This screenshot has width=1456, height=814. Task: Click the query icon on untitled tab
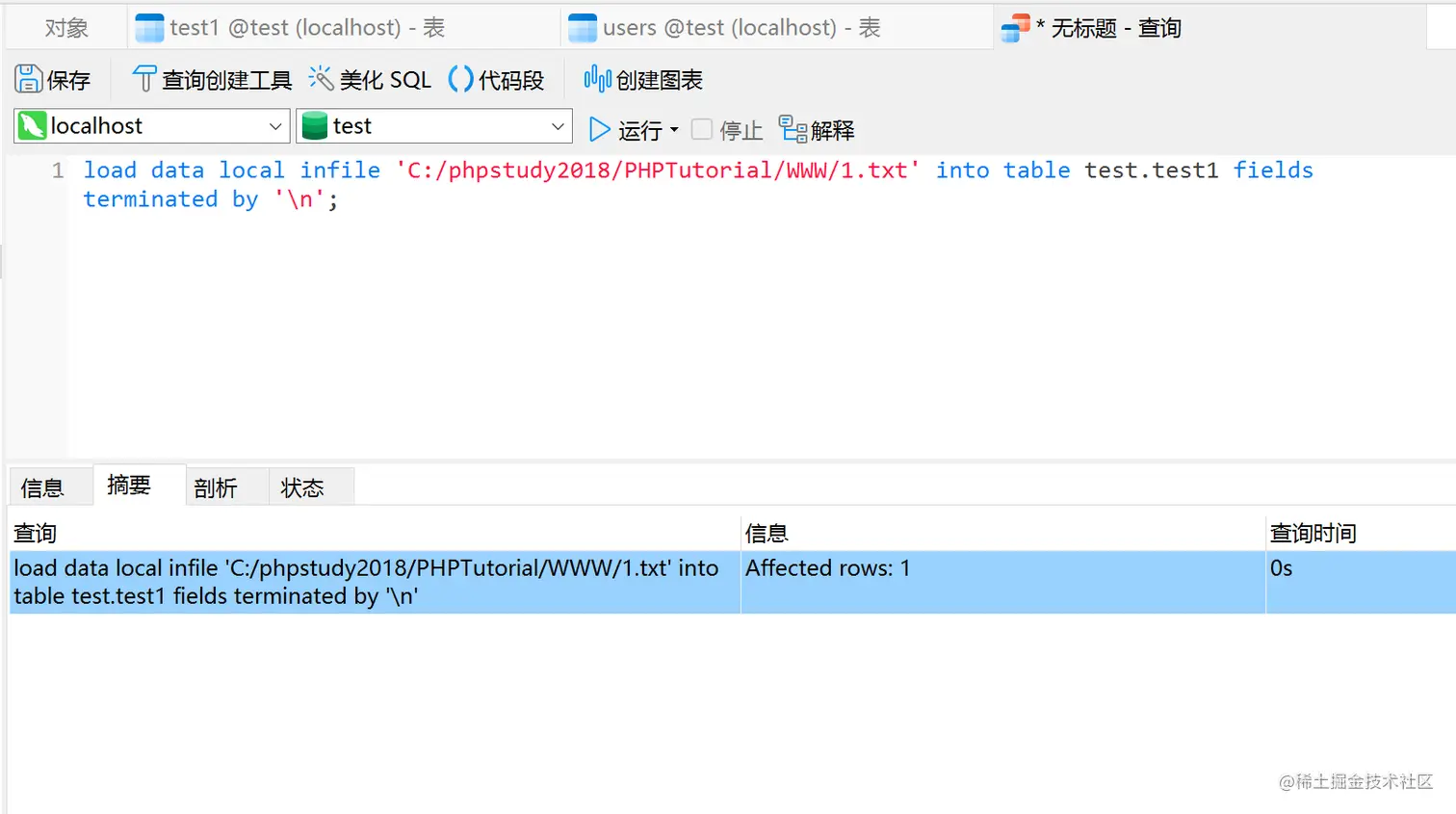pos(1015,28)
